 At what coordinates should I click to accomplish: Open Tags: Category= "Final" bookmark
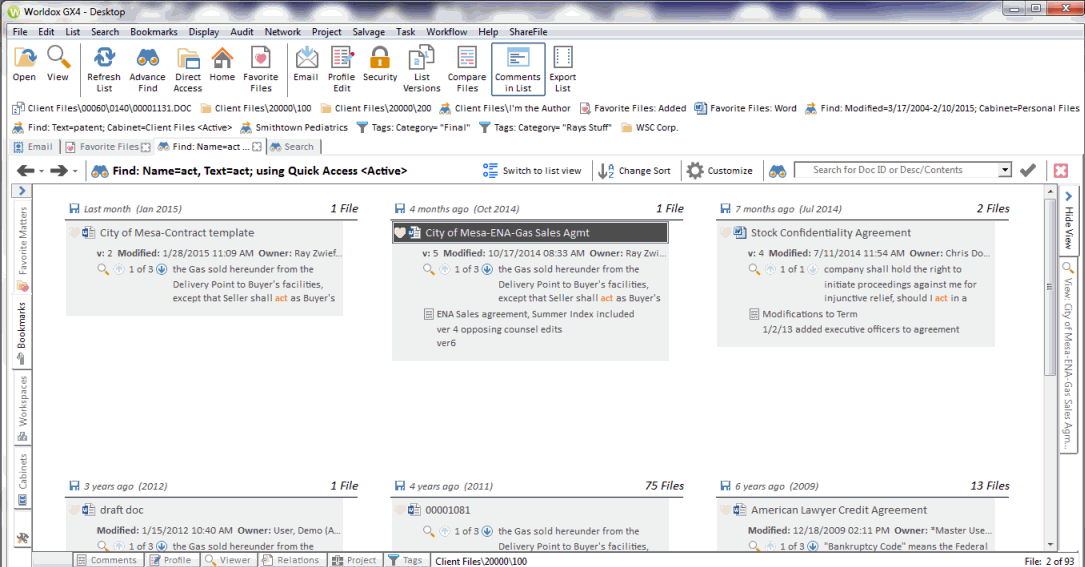413,127
